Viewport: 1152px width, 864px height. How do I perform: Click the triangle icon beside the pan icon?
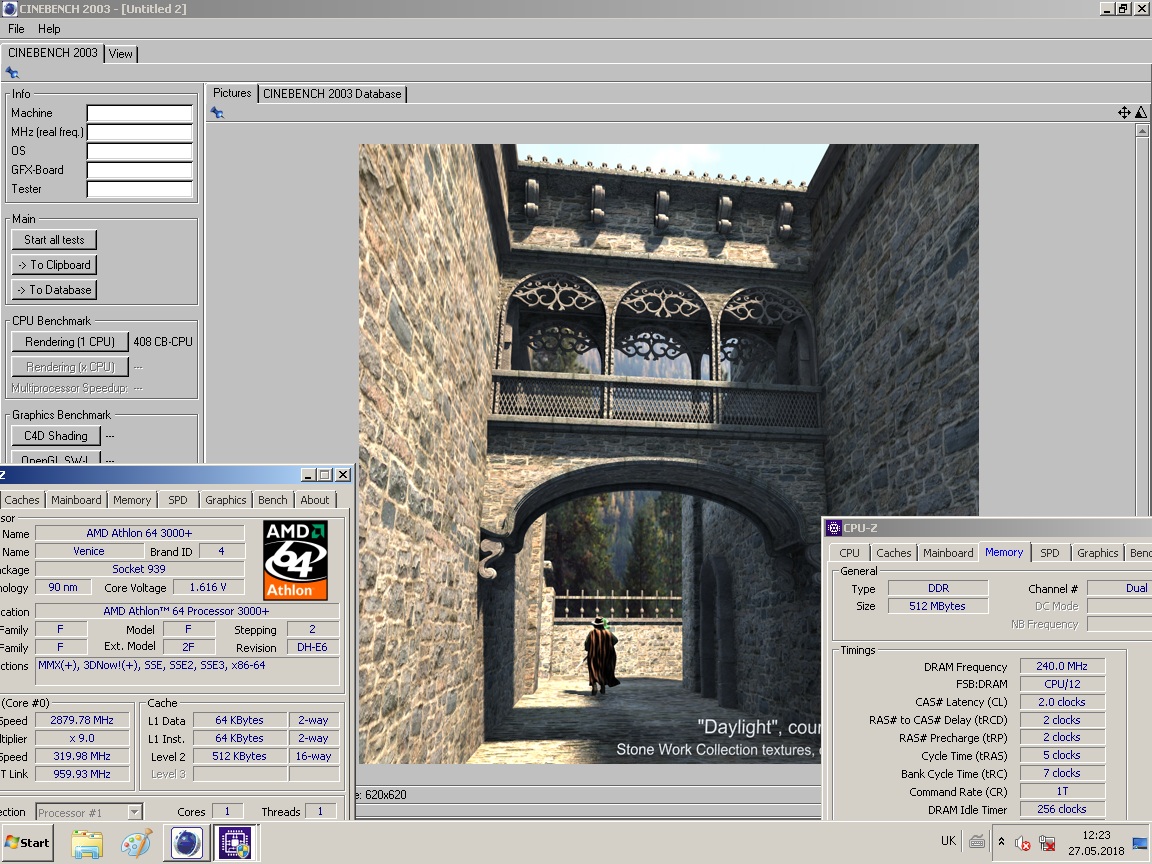[x=1140, y=112]
